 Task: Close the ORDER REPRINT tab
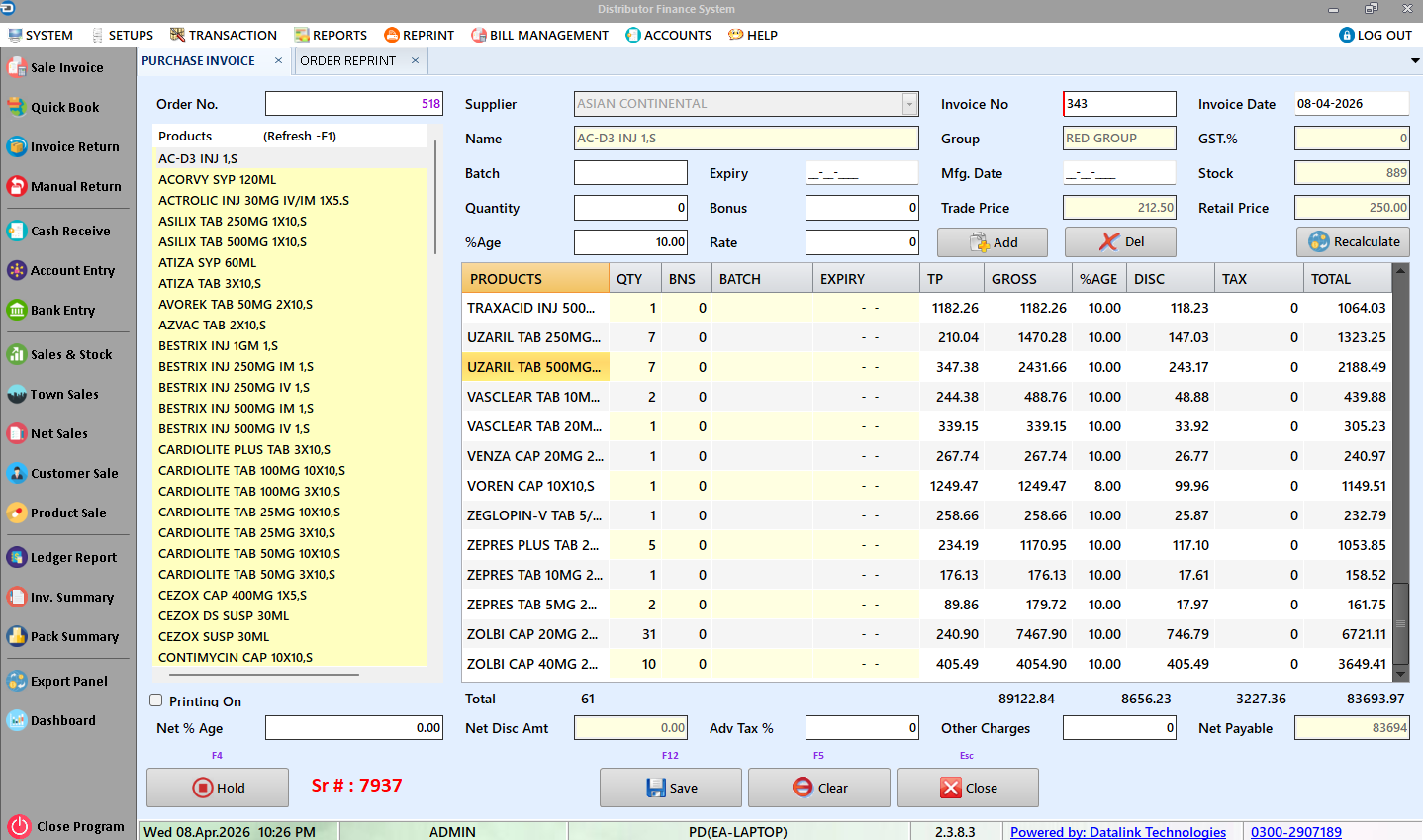coord(415,60)
